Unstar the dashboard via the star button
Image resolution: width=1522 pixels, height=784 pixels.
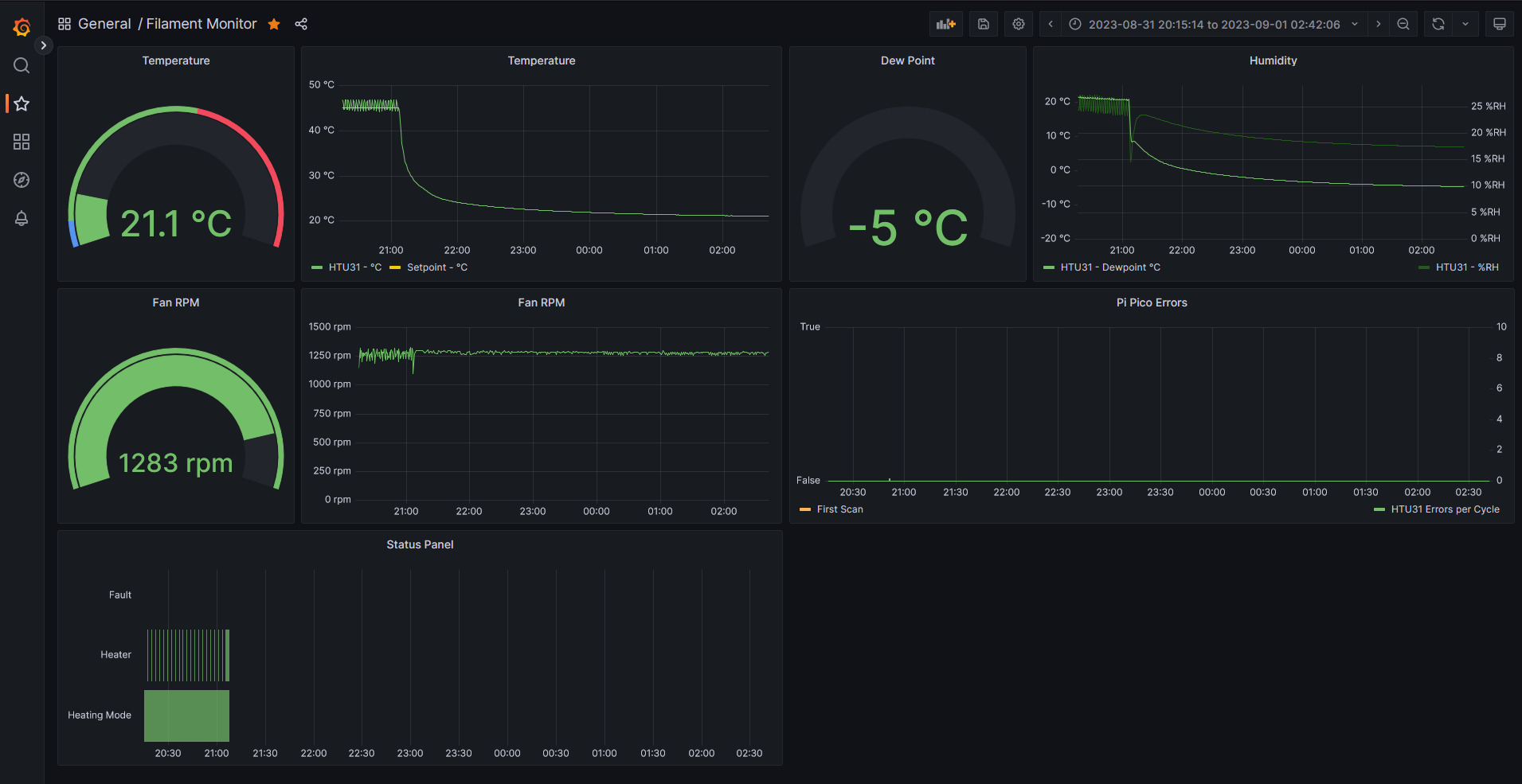[274, 24]
